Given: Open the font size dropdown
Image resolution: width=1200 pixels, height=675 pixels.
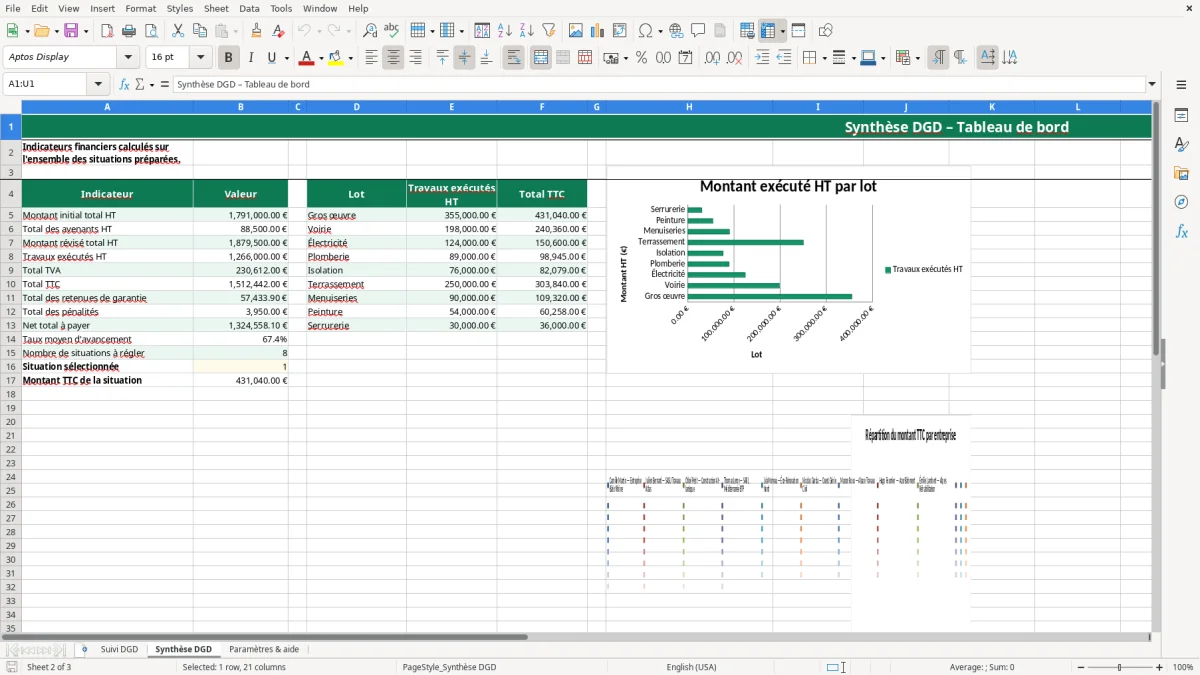Looking at the screenshot, I should [201, 58].
